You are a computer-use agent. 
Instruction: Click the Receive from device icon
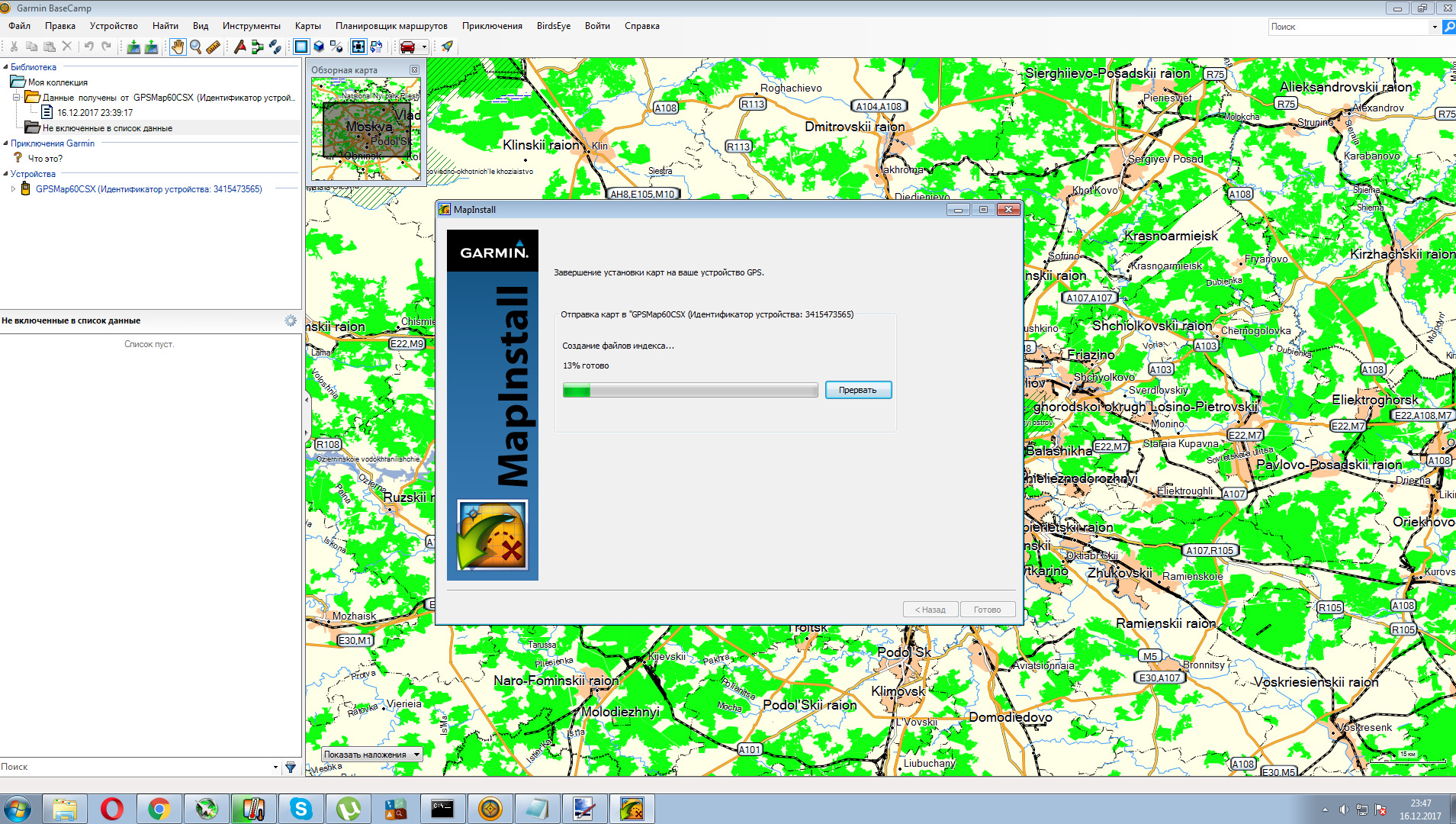pyautogui.click(x=133, y=47)
